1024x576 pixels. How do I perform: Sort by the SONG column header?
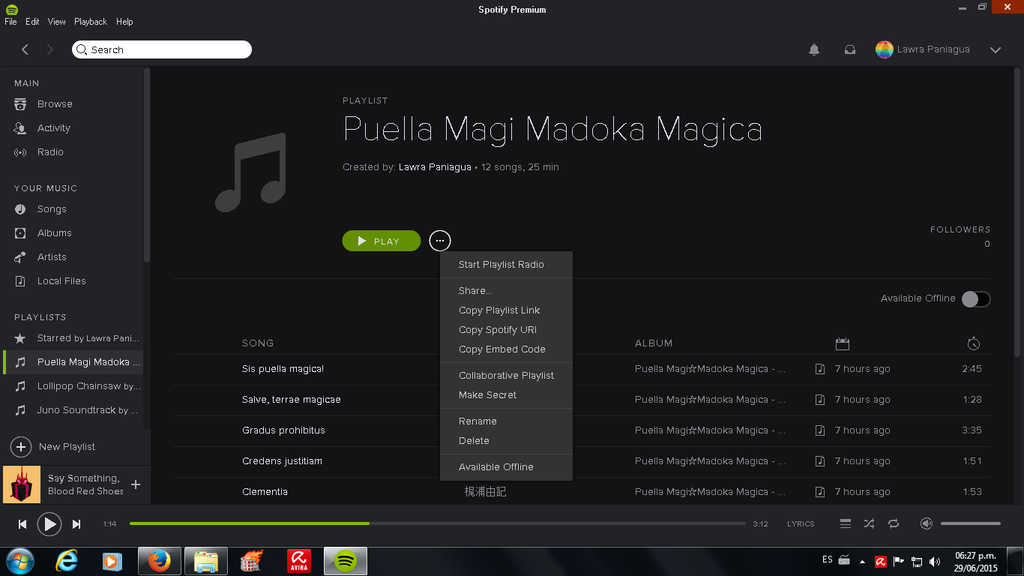258,344
